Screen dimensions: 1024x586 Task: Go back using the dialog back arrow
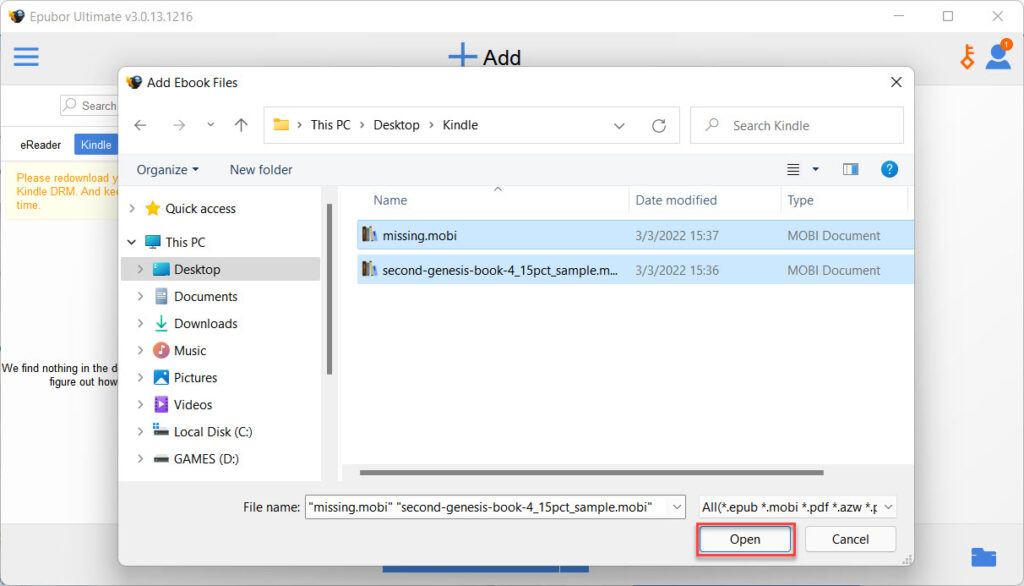pyautogui.click(x=140, y=125)
